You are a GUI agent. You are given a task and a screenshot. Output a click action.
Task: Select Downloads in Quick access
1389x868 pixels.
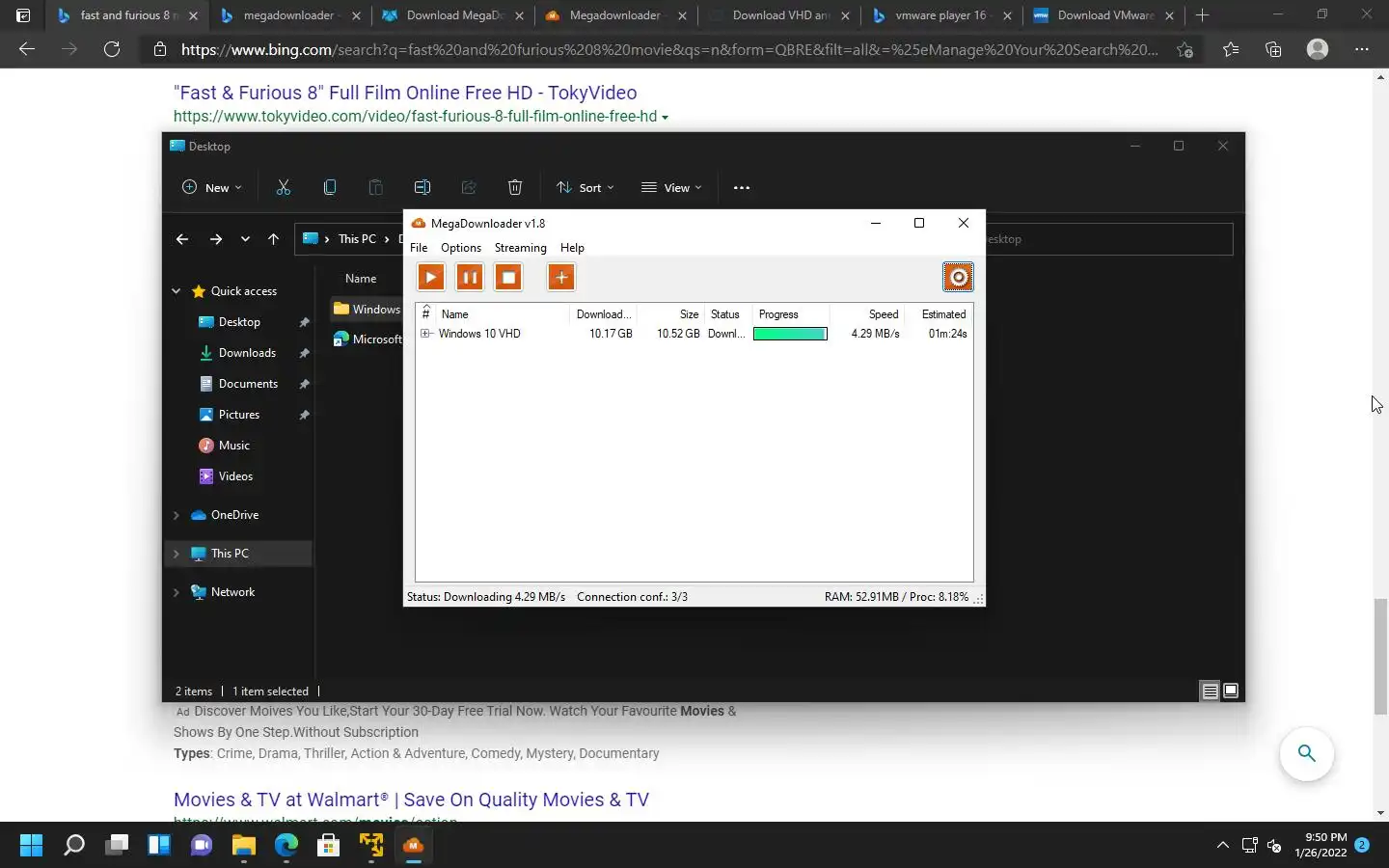click(x=247, y=353)
